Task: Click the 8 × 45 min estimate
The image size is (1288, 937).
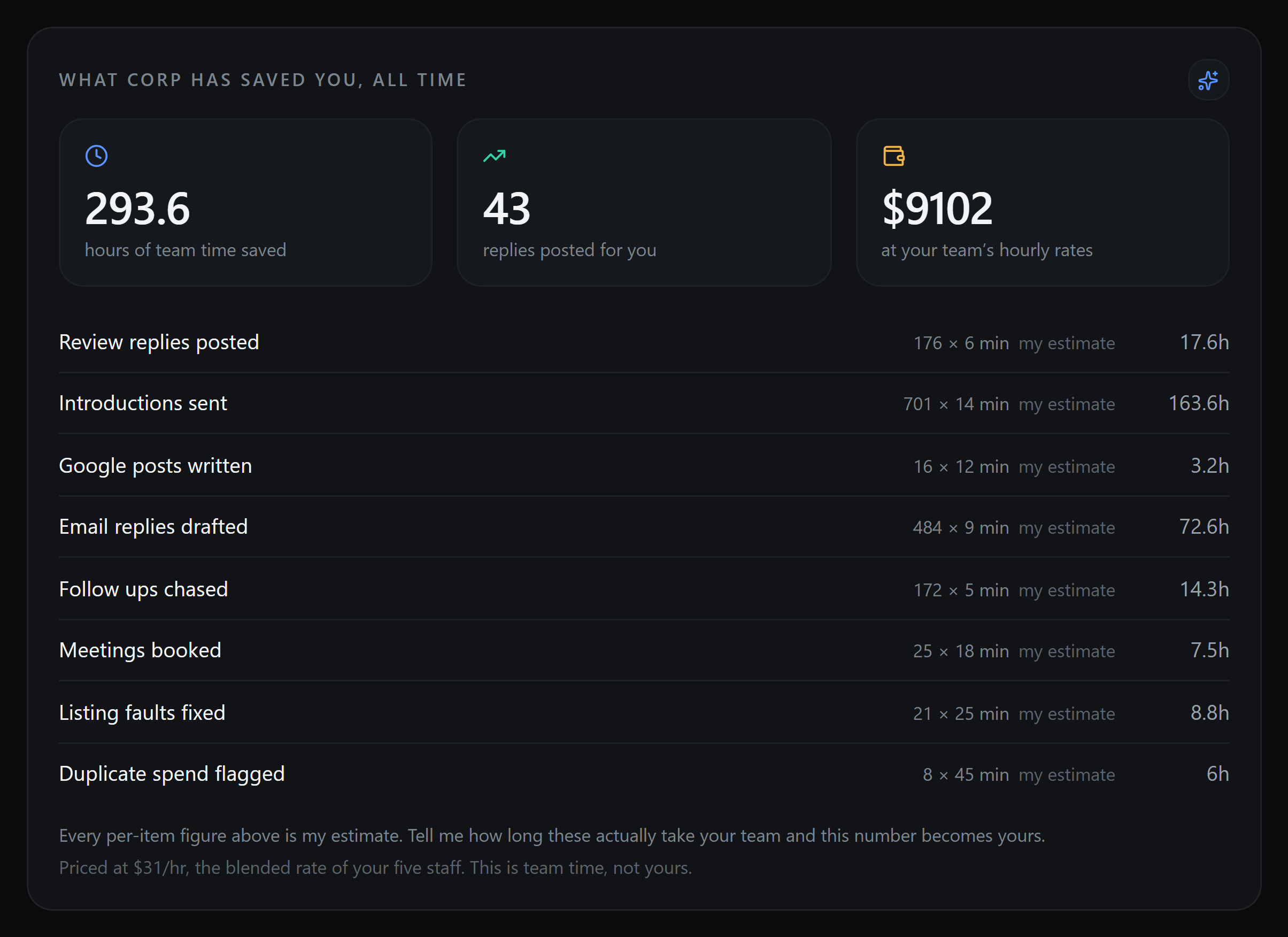Action: click(966, 774)
